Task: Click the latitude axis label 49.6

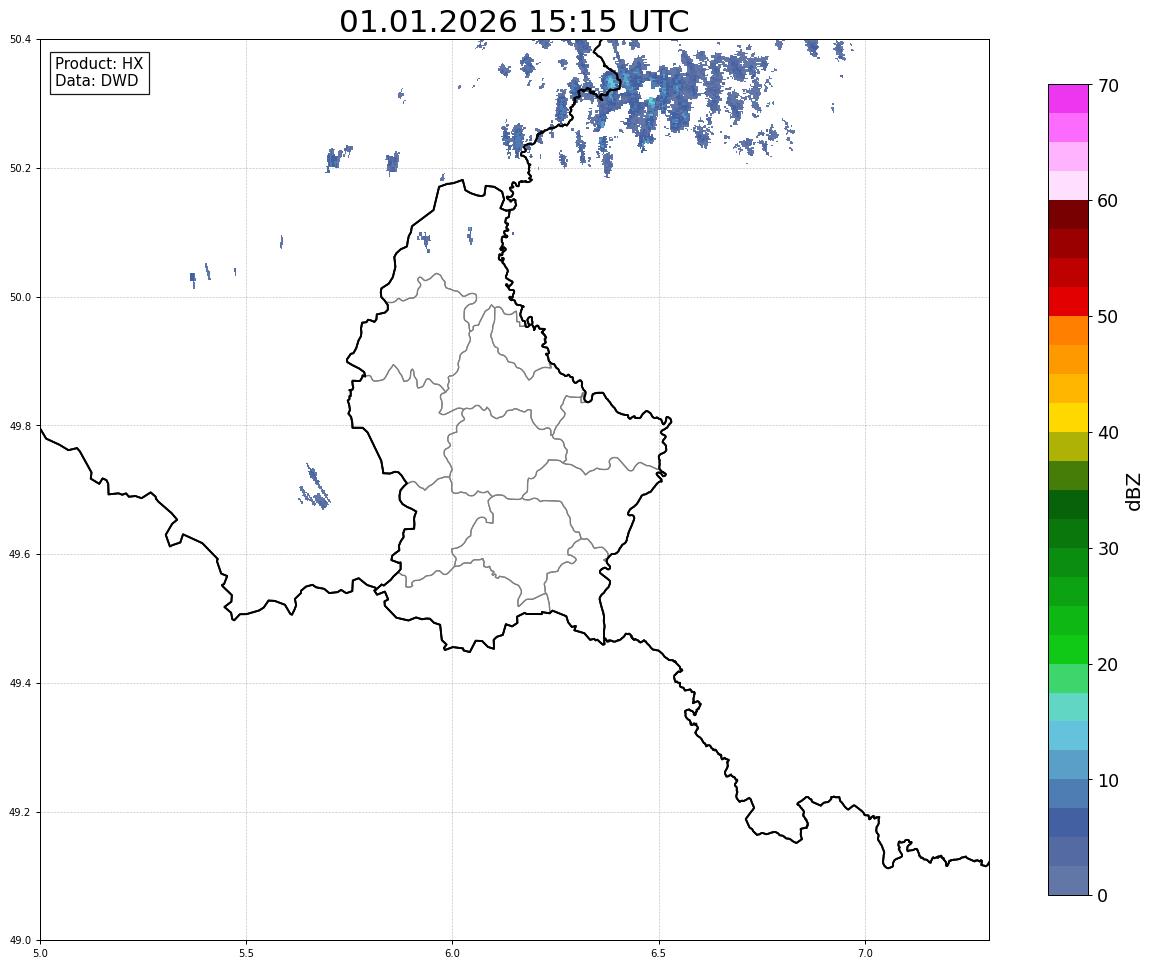Action: tap(20, 555)
